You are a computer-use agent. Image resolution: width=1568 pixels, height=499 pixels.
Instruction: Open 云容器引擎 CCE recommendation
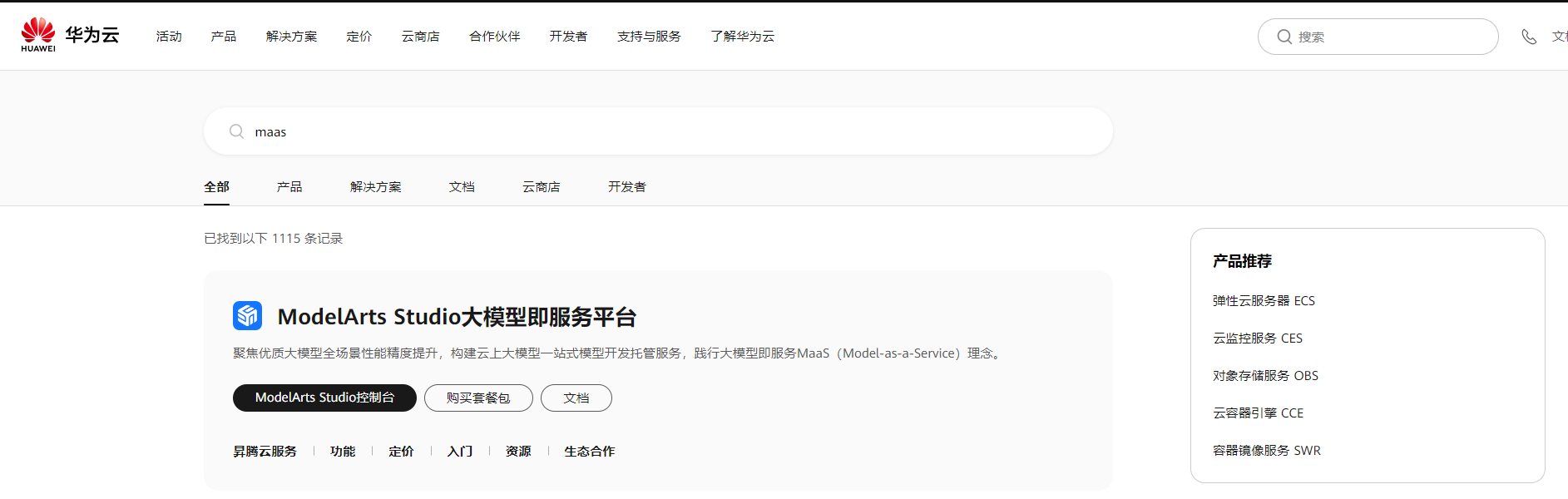[x=1258, y=413]
